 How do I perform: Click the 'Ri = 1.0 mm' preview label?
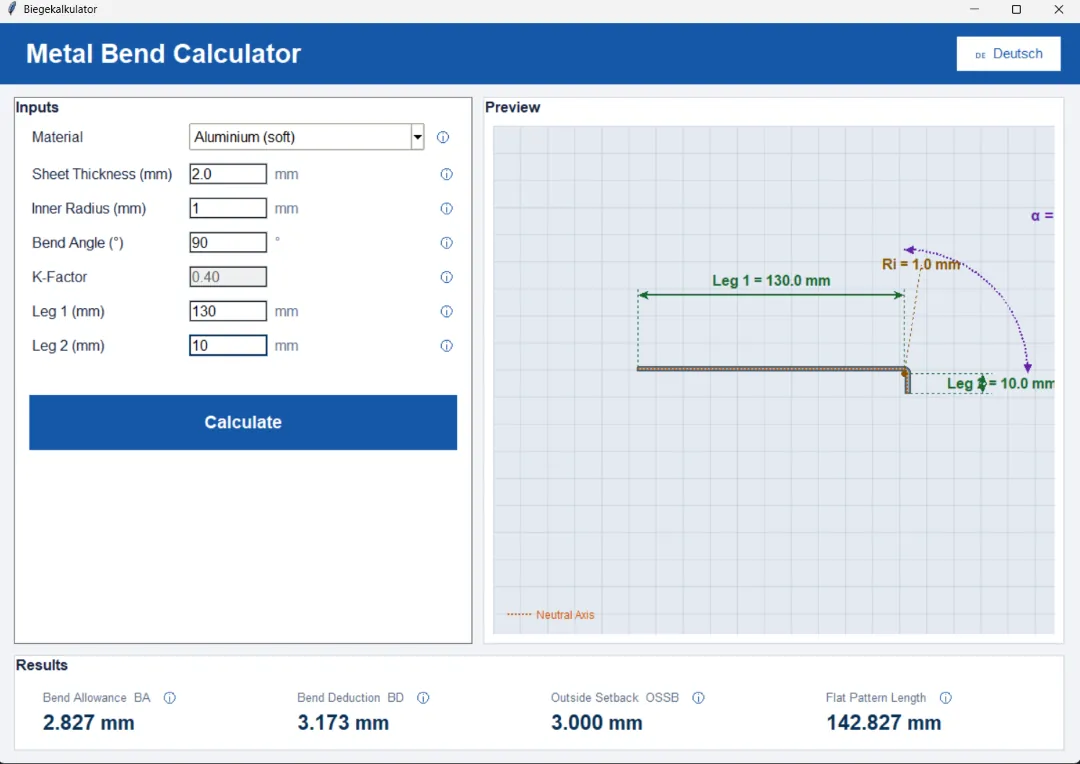[x=921, y=265]
